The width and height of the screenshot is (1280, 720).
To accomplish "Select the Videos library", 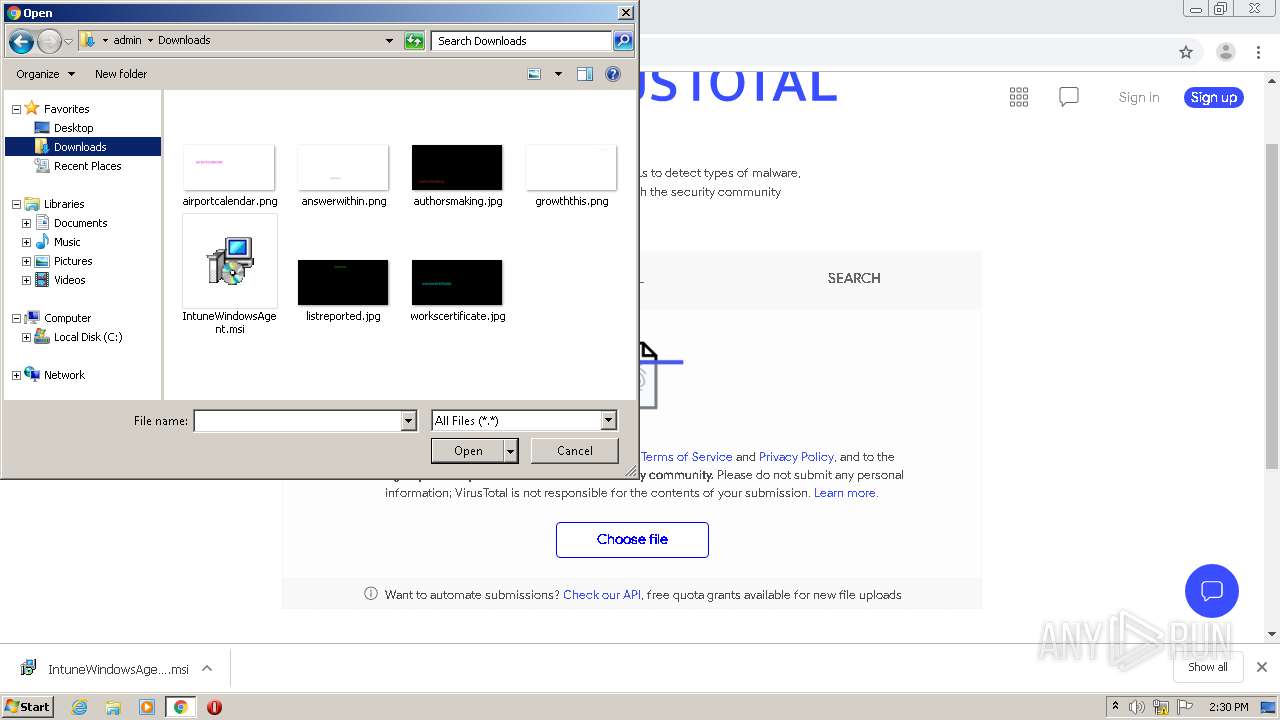I will pyautogui.click(x=69, y=280).
